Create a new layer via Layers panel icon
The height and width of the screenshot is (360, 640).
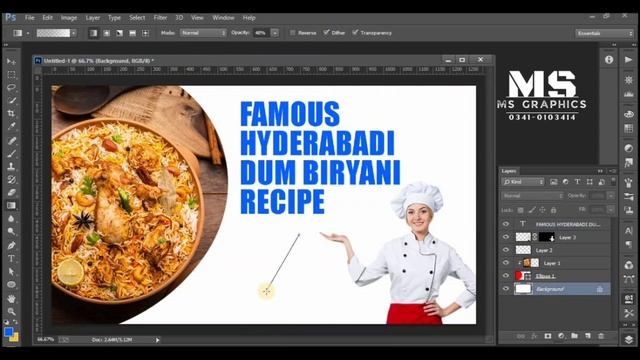coord(588,336)
